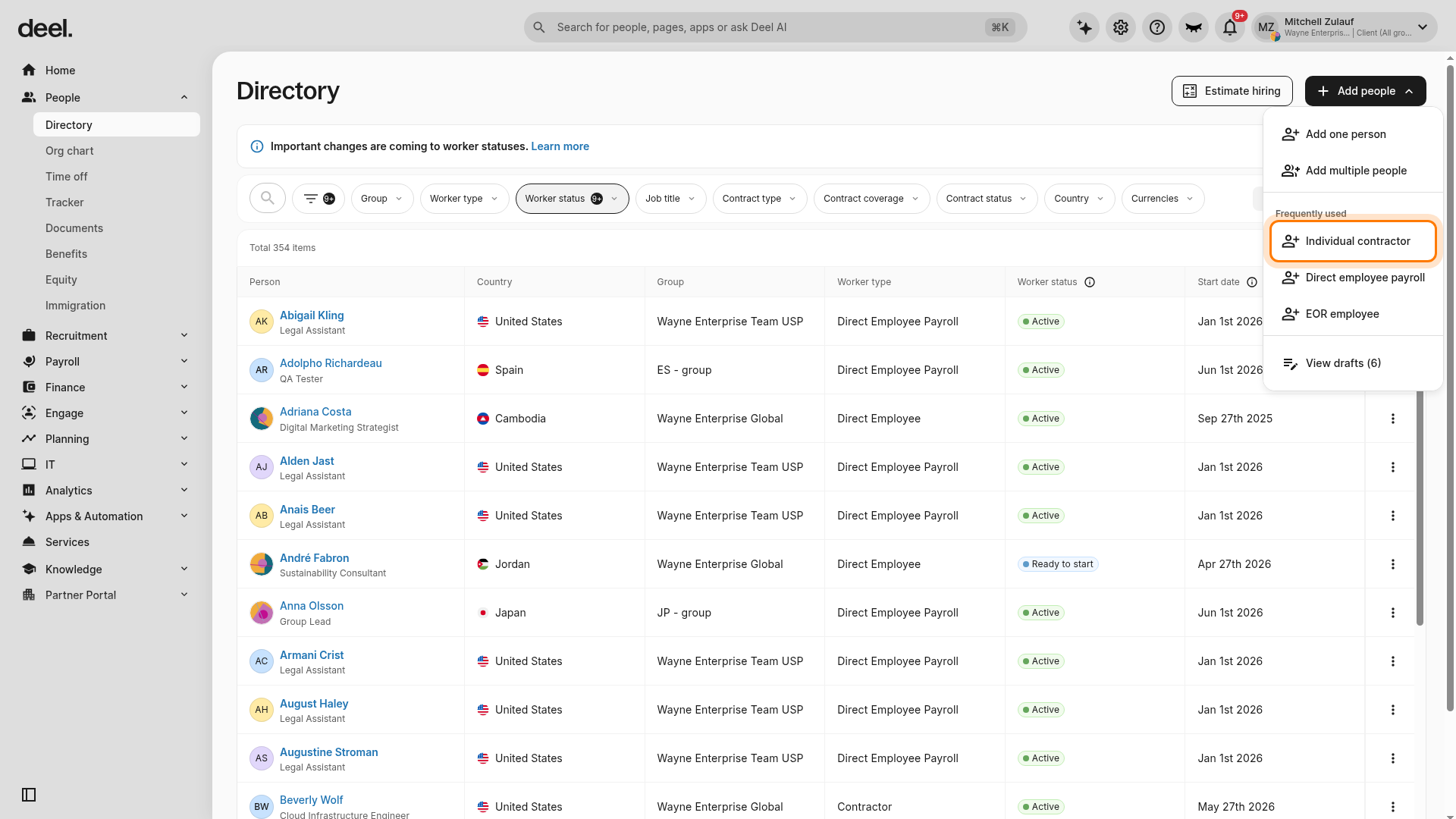This screenshot has height=819, width=1456.
Task: Open the all filters icon button
Action: (x=318, y=199)
